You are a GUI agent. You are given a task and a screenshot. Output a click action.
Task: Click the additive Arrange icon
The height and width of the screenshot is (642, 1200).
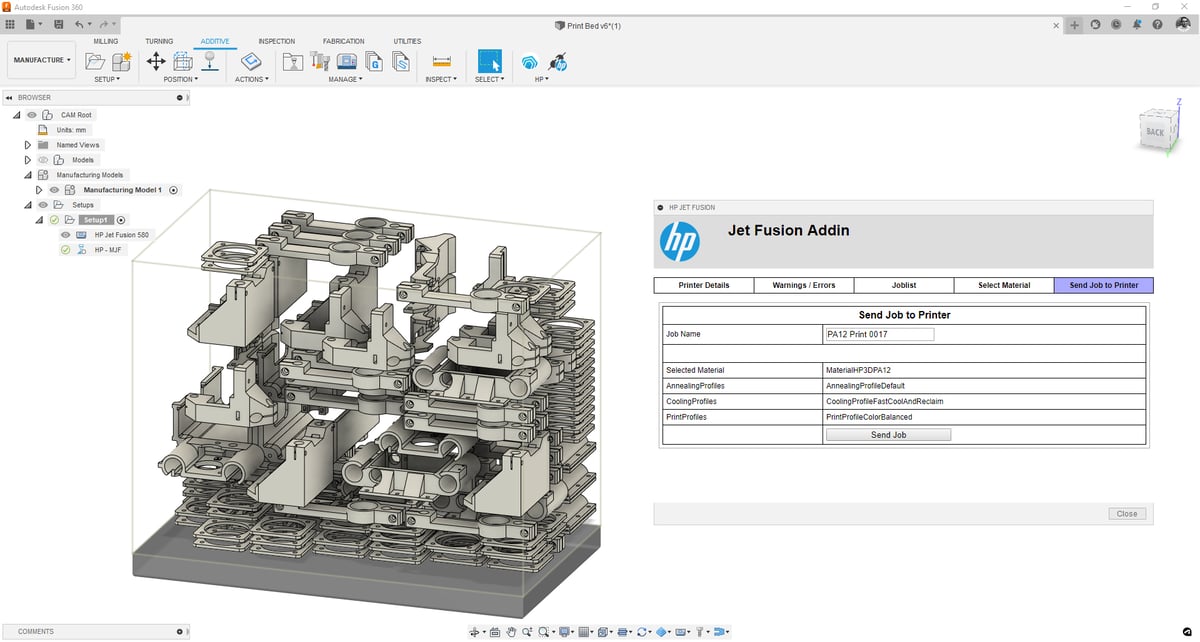pyautogui.click(x=183, y=62)
